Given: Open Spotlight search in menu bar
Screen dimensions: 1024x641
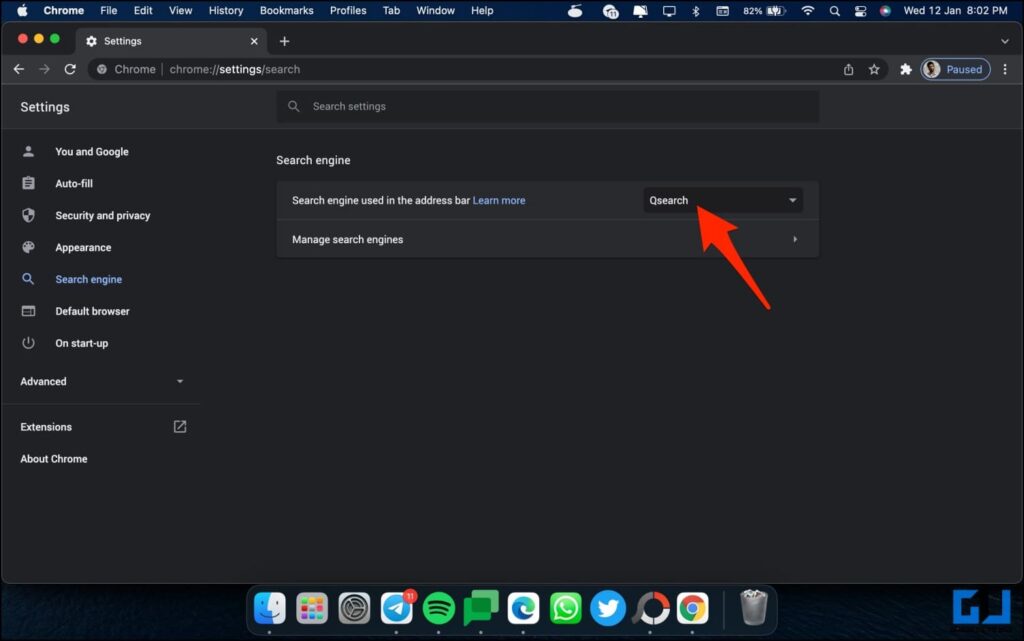Looking at the screenshot, I should [835, 10].
